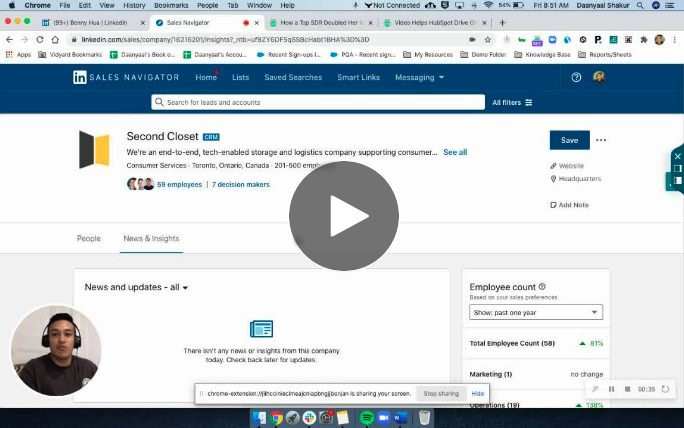The width and height of the screenshot is (684, 428).
Task: Open the Headquarters location link
Action: pos(576,178)
